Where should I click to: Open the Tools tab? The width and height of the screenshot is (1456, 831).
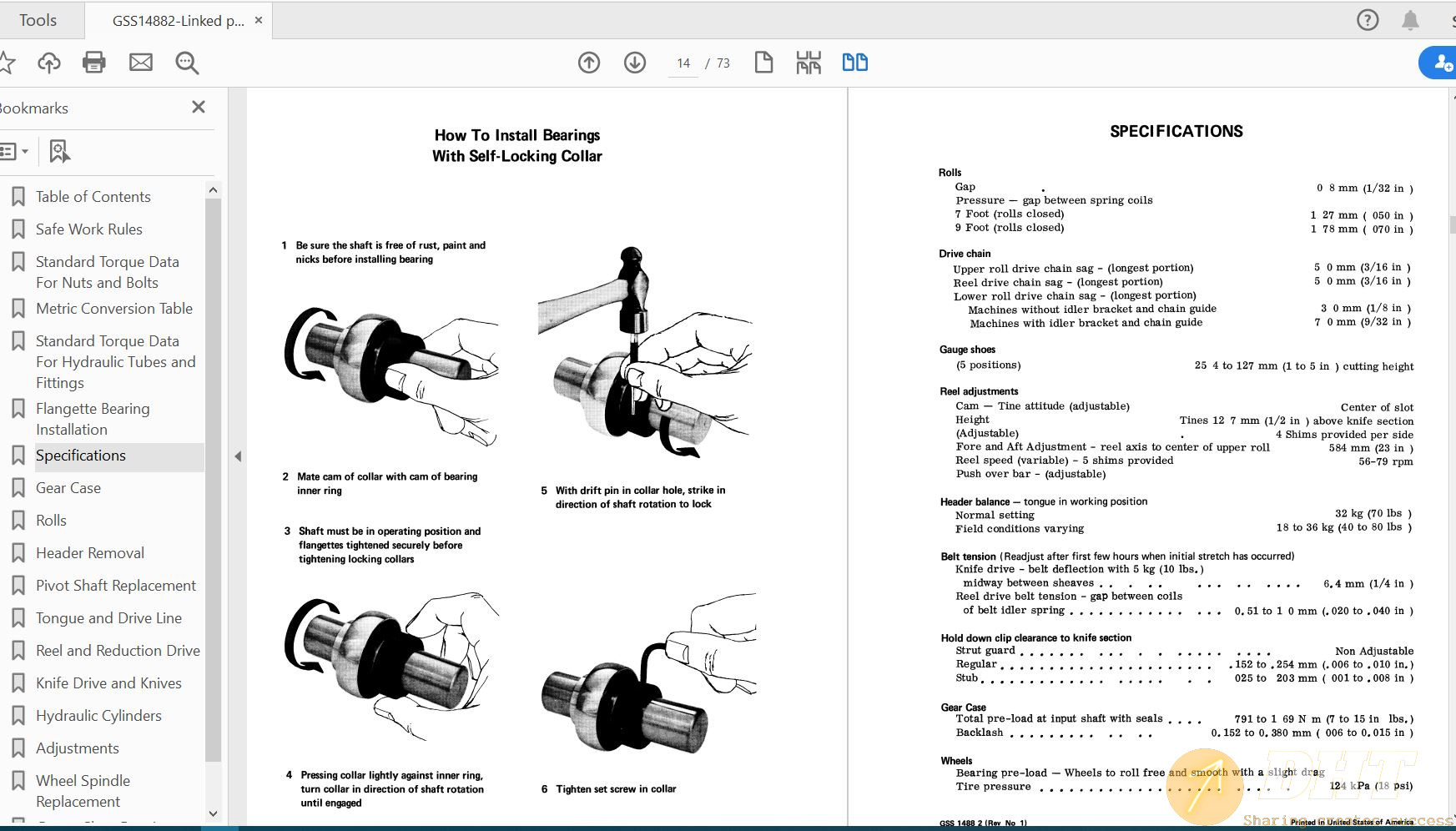(x=38, y=20)
